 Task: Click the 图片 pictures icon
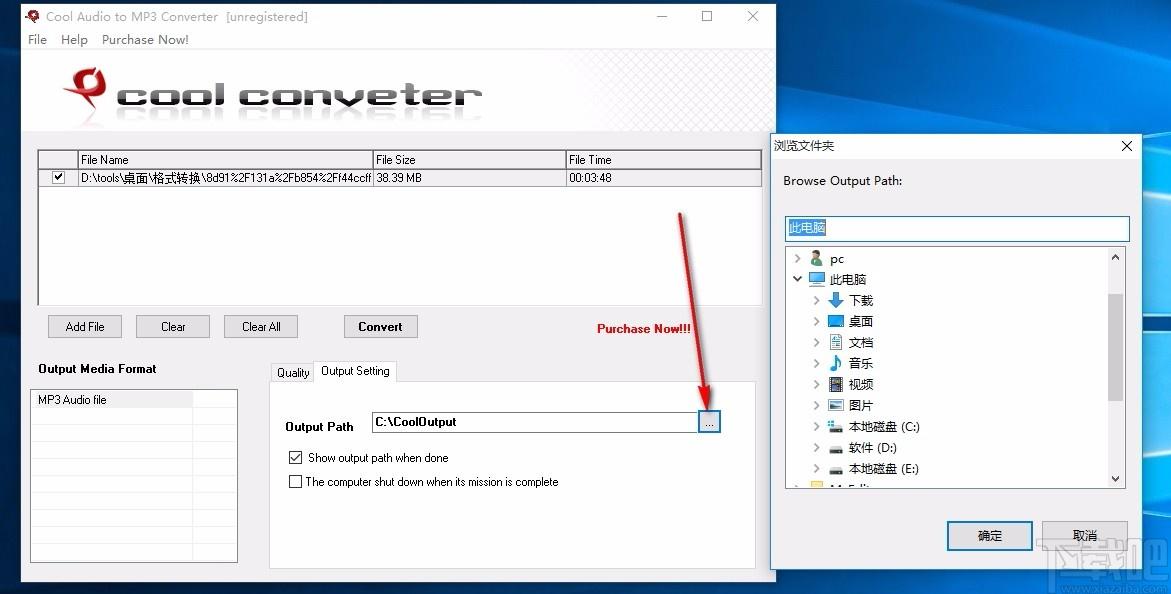click(836, 405)
